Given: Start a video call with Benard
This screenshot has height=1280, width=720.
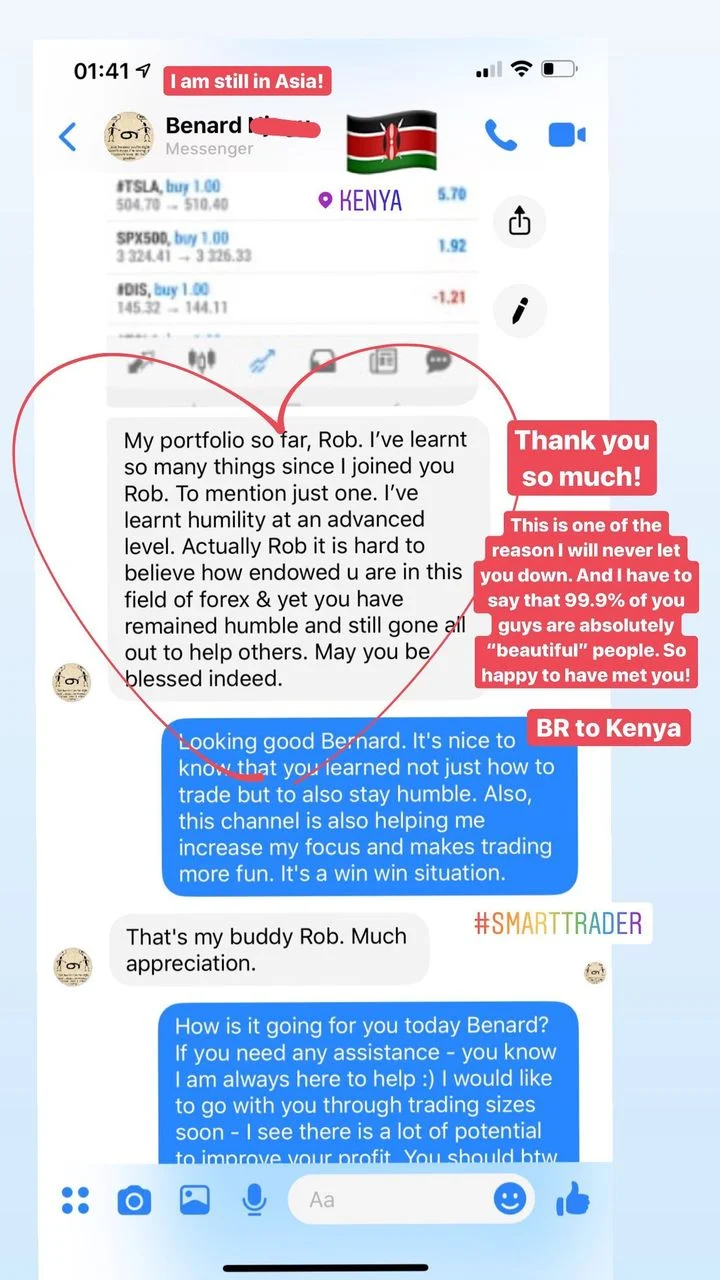Looking at the screenshot, I should 567,135.
